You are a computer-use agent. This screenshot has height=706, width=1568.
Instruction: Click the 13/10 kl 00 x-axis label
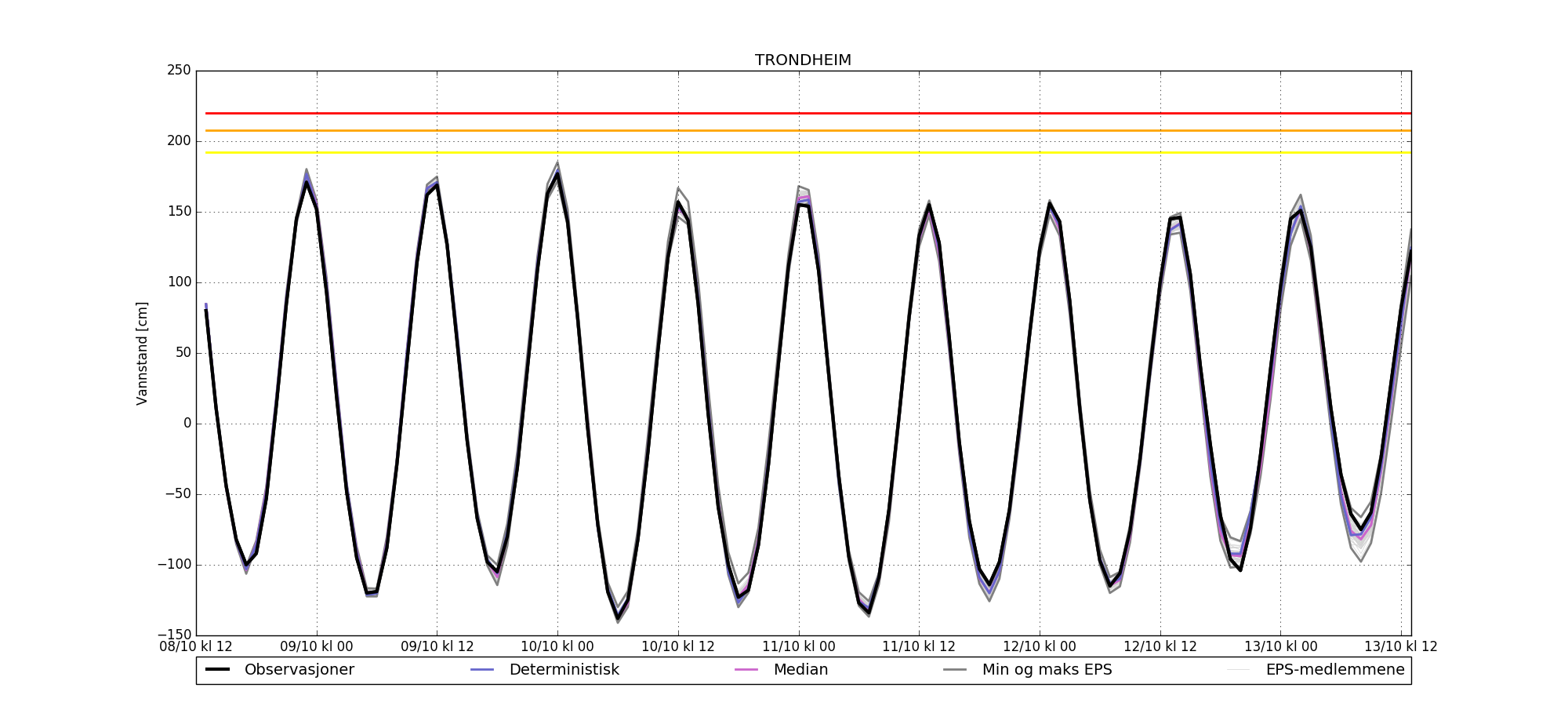coord(1281,647)
